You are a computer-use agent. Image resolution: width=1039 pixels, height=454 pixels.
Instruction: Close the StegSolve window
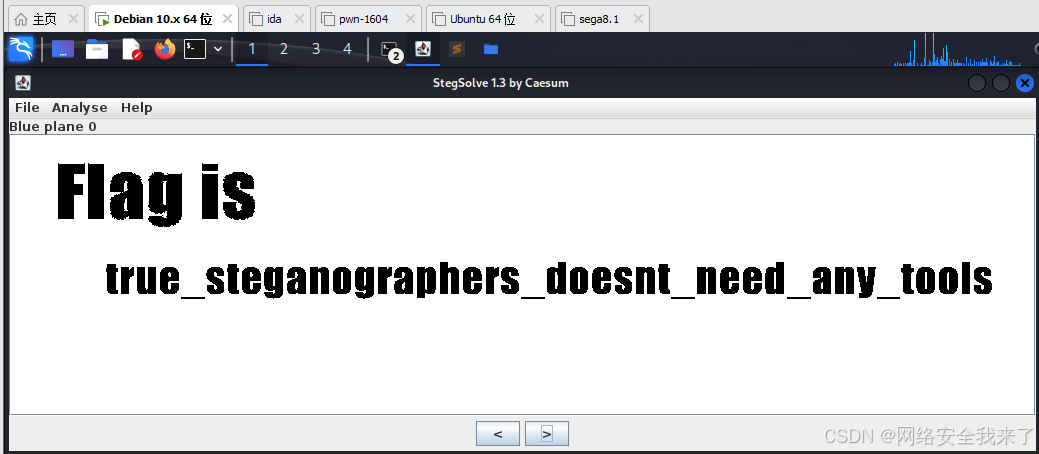[x=1024, y=83]
